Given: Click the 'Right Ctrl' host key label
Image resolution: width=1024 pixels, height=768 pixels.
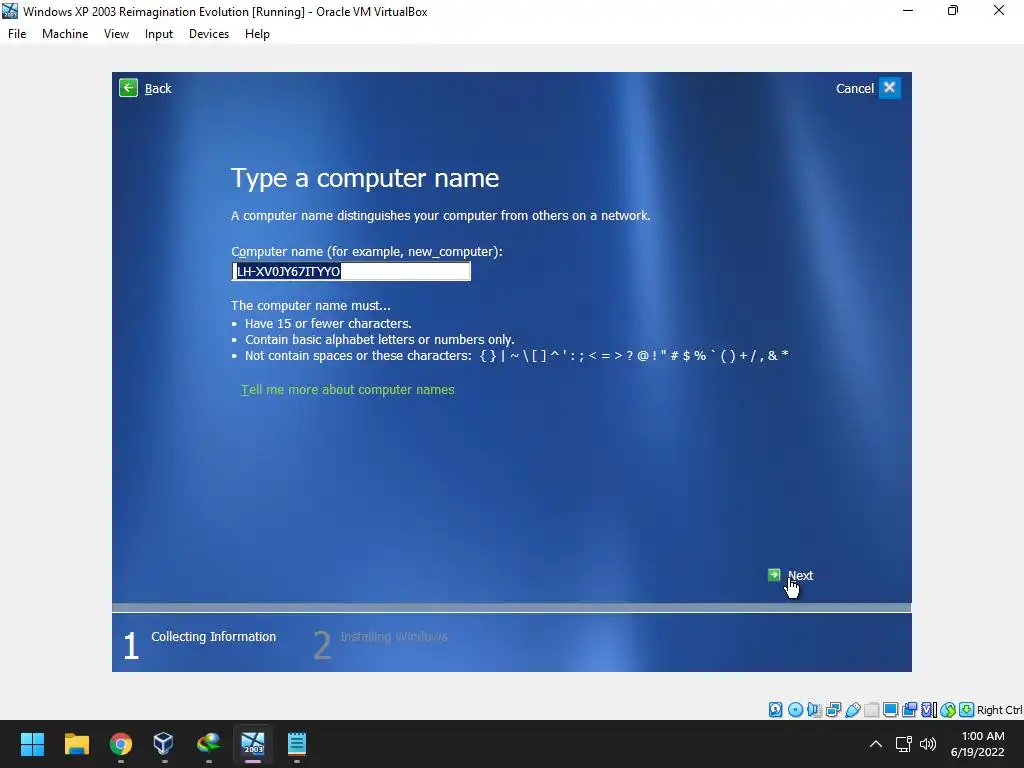Looking at the screenshot, I should pyautogui.click(x=999, y=710).
